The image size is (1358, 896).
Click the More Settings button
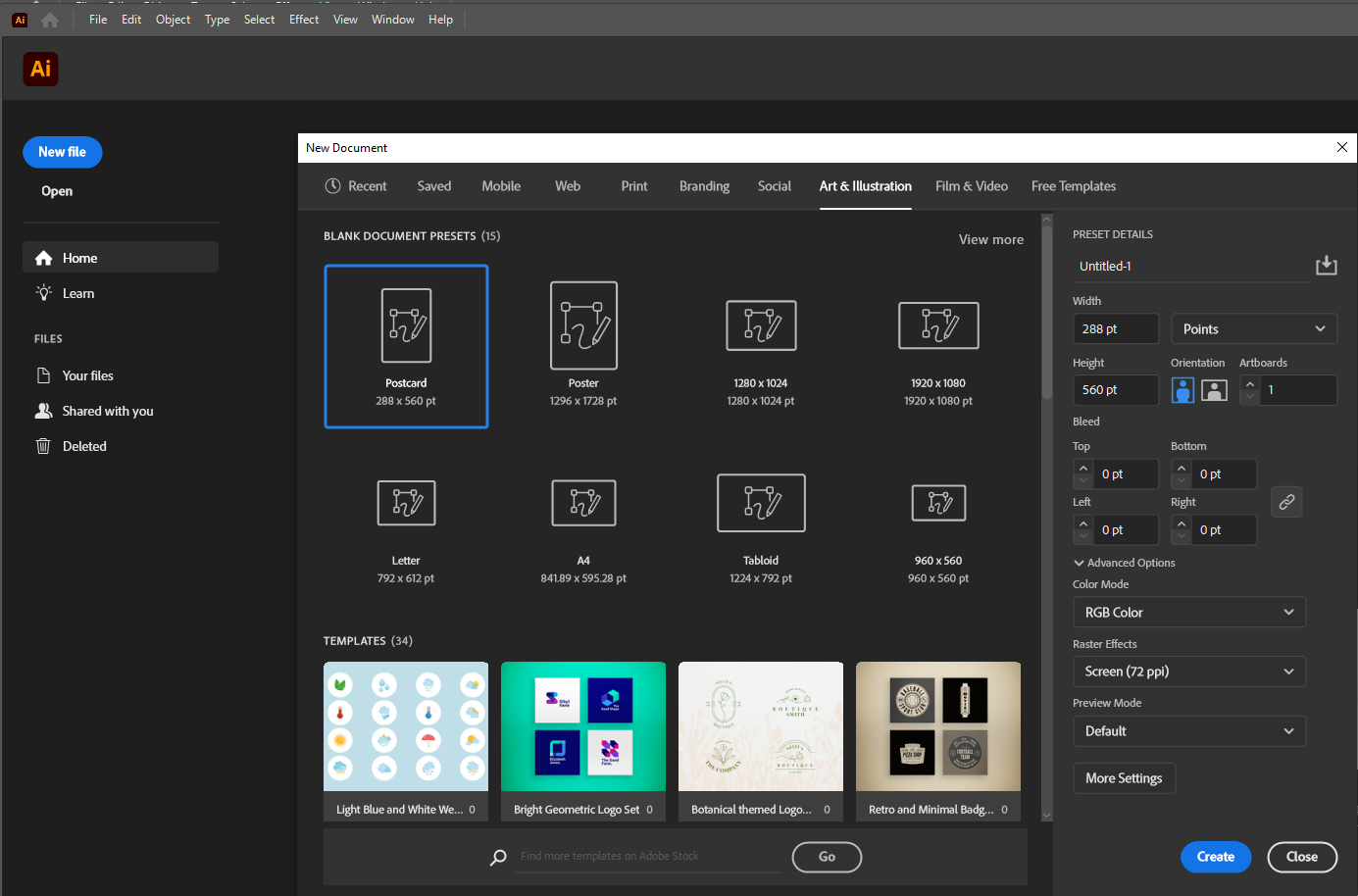pos(1124,778)
